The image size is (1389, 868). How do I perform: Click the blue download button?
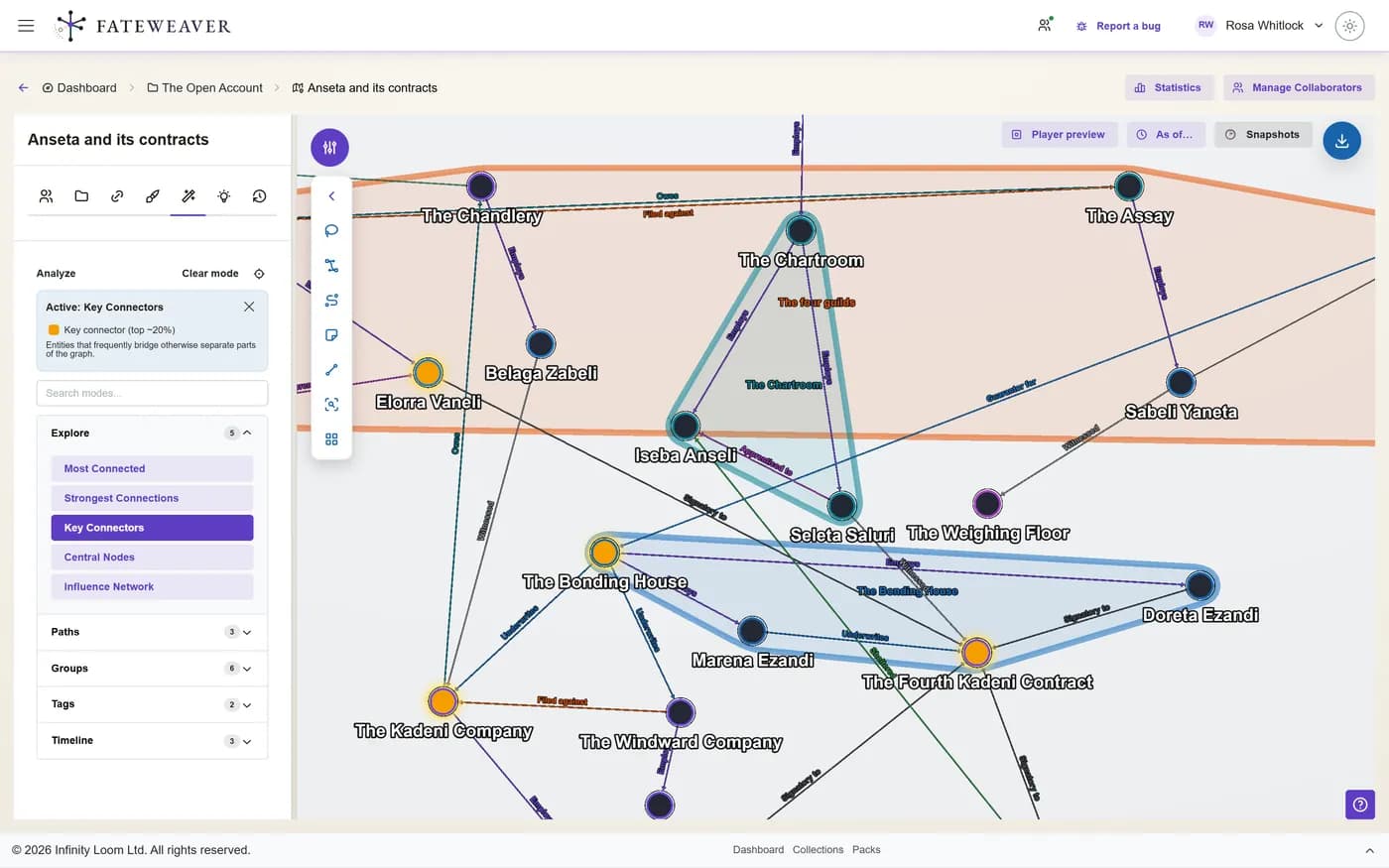tap(1341, 141)
